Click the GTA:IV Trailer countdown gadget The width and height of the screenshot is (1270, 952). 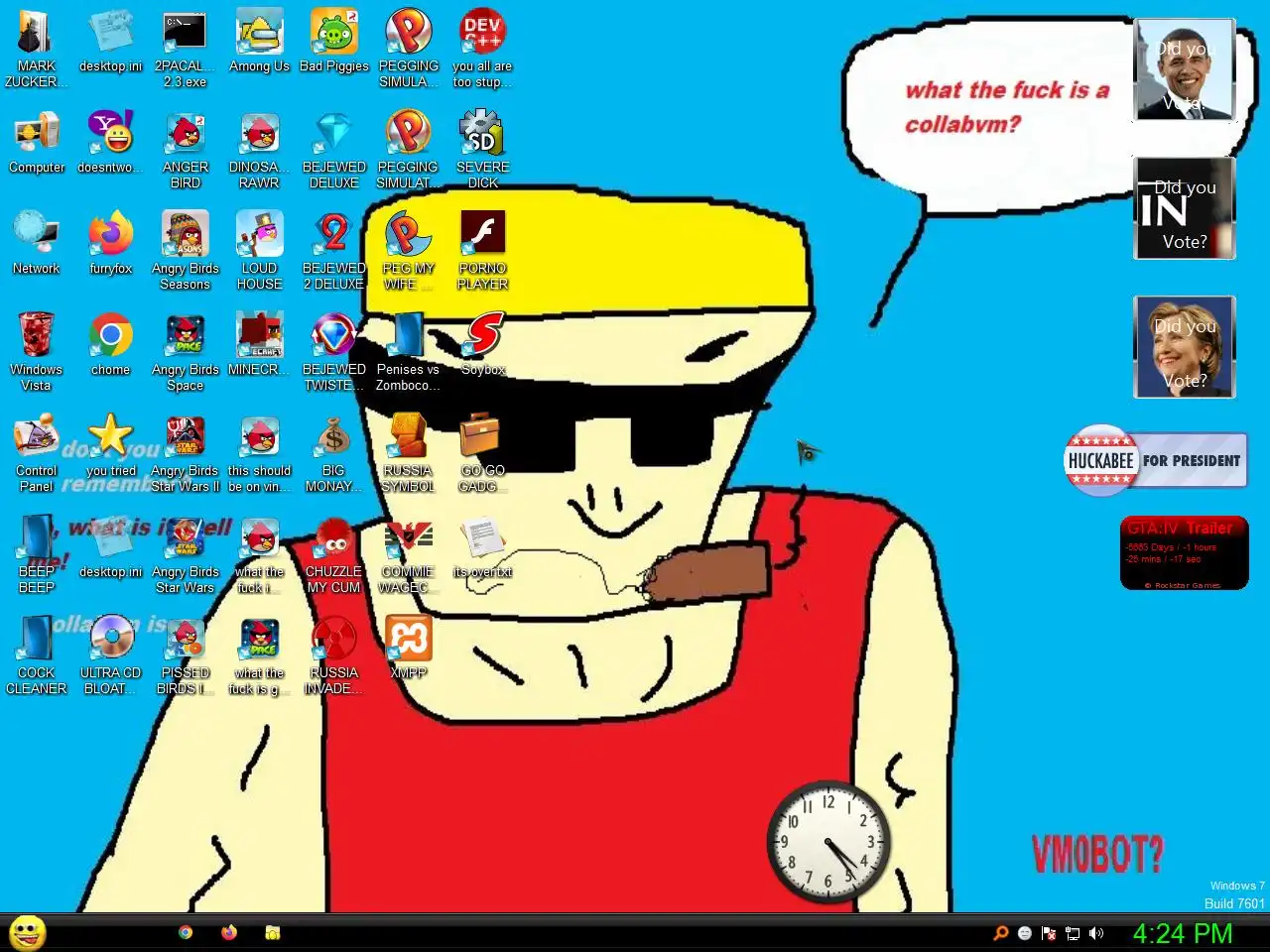(1185, 553)
